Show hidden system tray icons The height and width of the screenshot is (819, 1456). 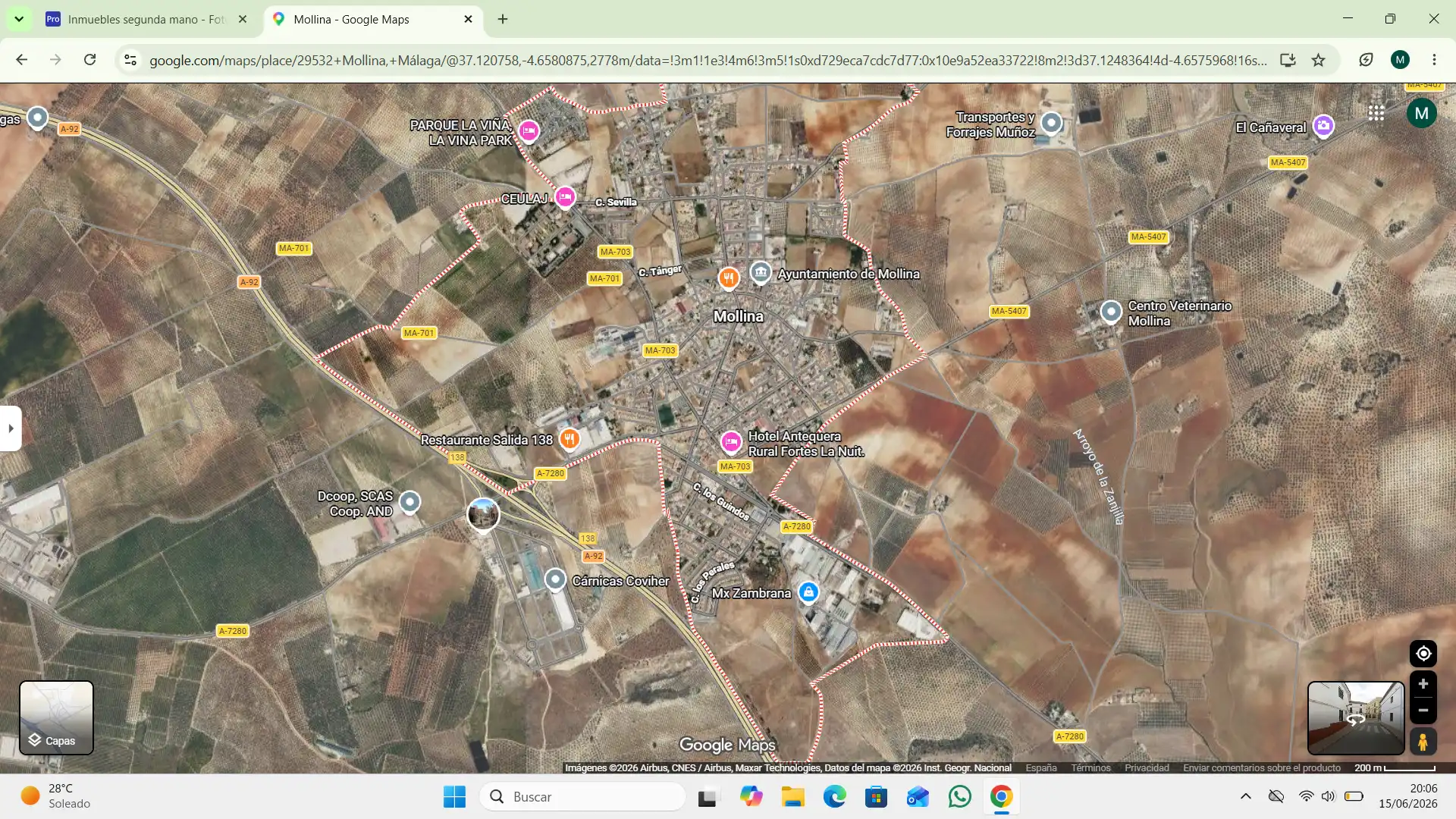coord(1245,796)
